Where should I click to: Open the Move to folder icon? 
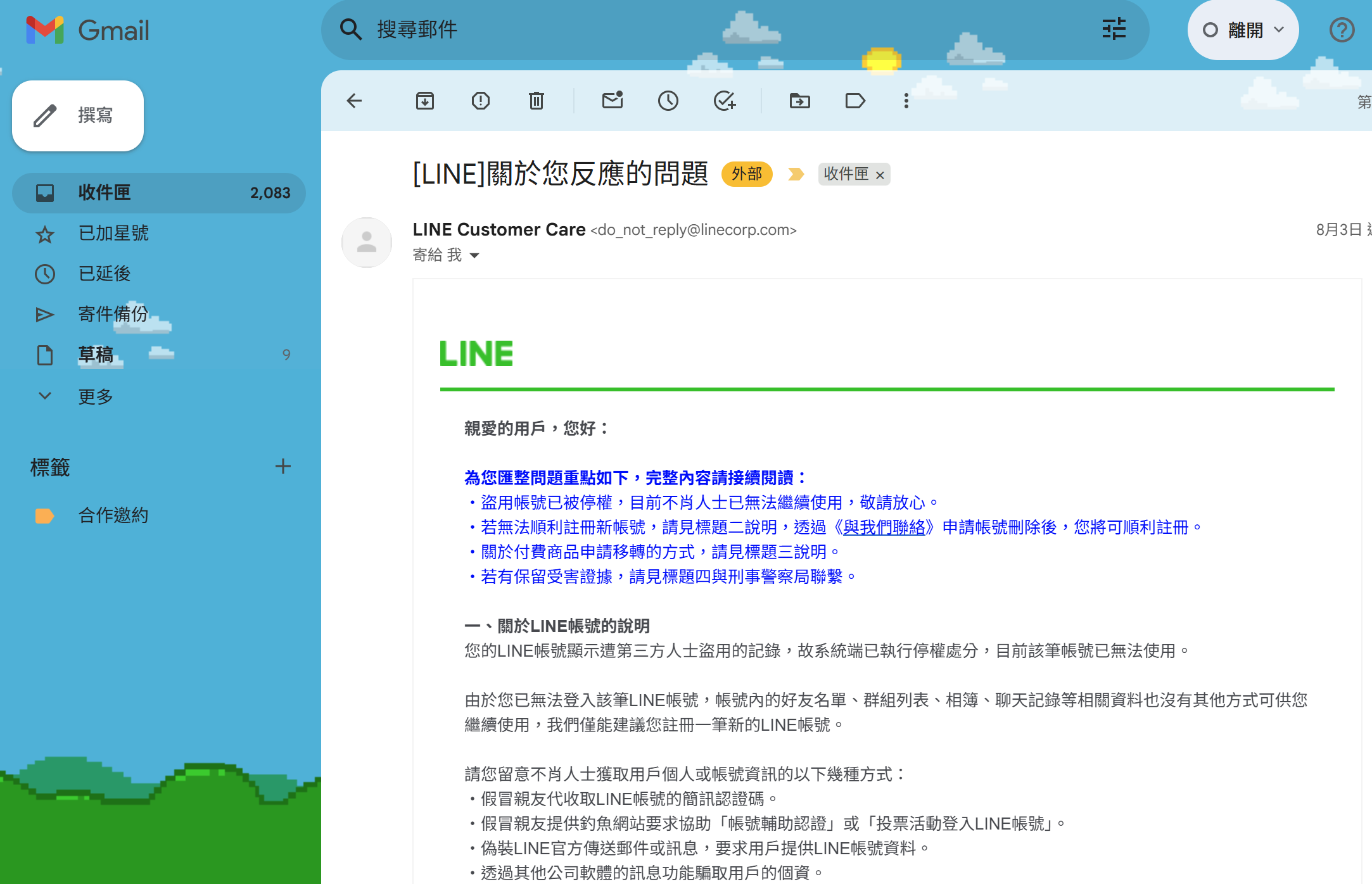tap(799, 101)
